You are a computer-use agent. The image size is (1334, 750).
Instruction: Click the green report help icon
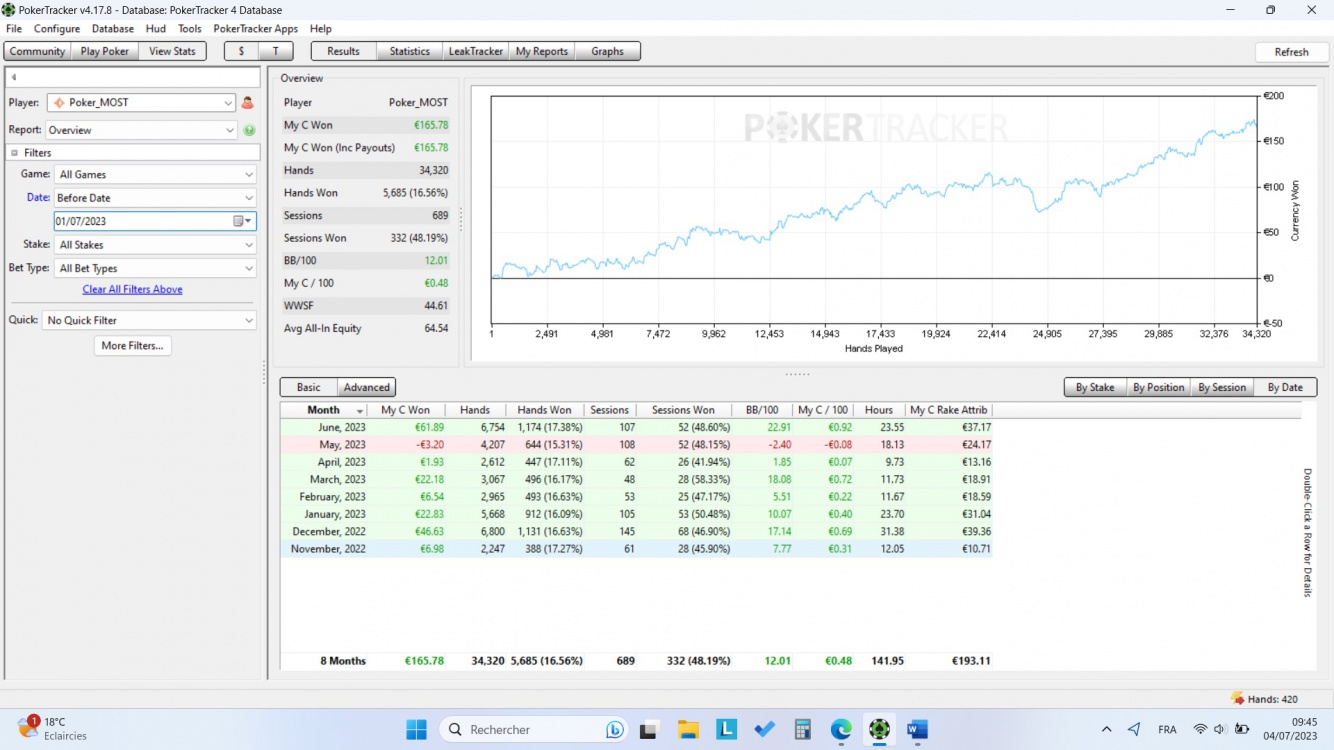pos(249,130)
